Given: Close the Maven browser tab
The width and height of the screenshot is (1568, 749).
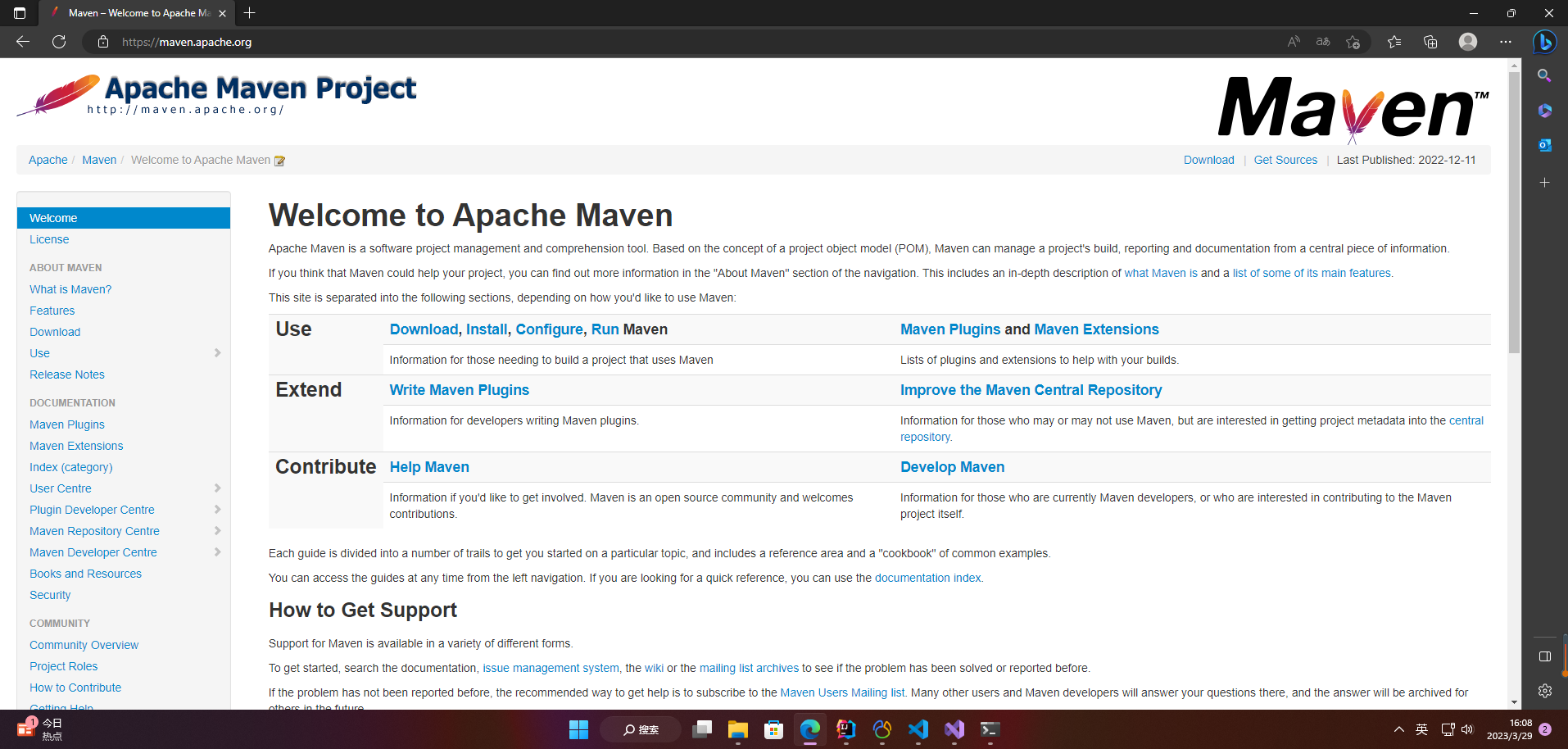Looking at the screenshot, I should pyautogui.click(x=222, y=13).
